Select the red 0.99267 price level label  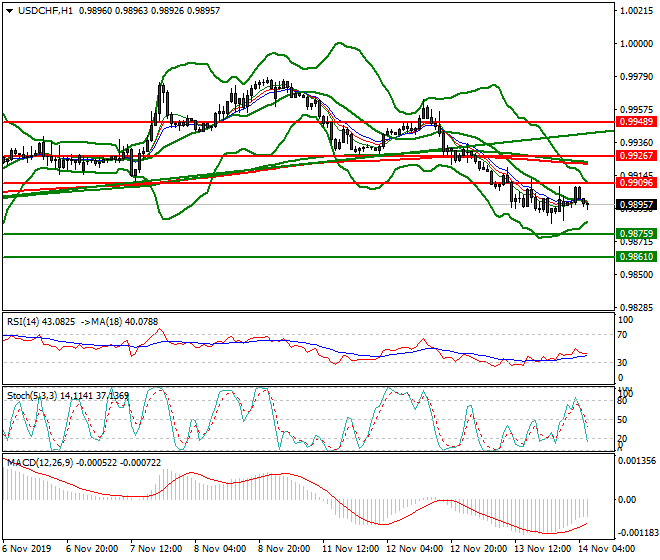[x=636, y=156]
